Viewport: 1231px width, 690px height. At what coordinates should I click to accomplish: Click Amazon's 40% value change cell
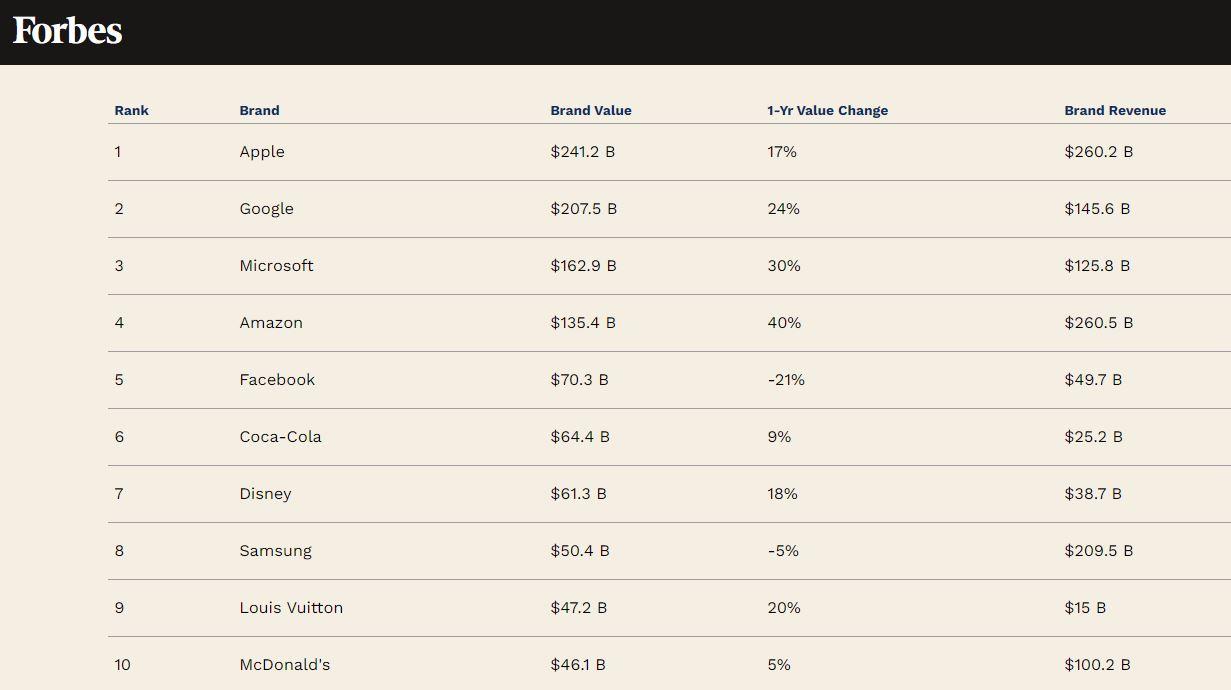click(784, 323)
